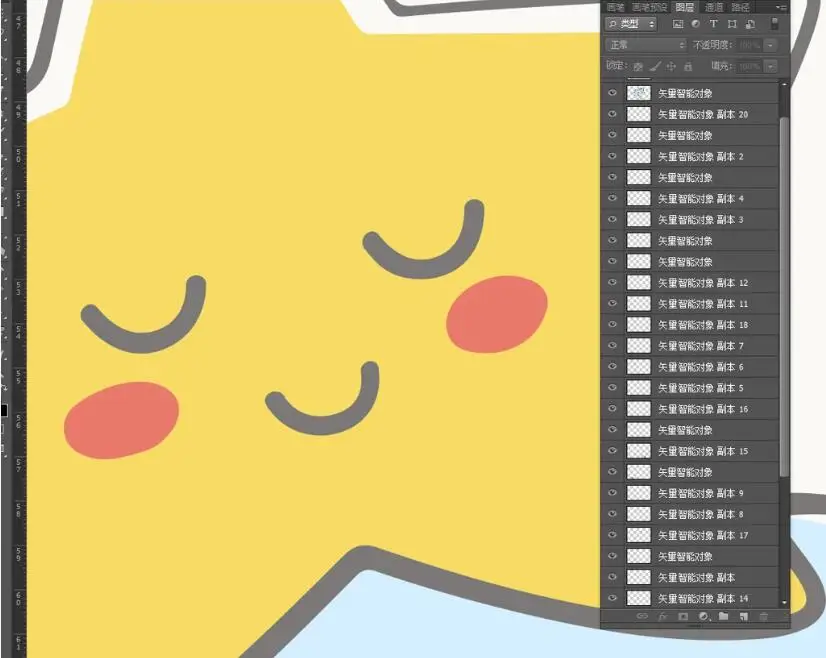This screenshot has width=826, height=658.
Task: Lock all layer attributes with padlock icon
Action: coord(688,67)
